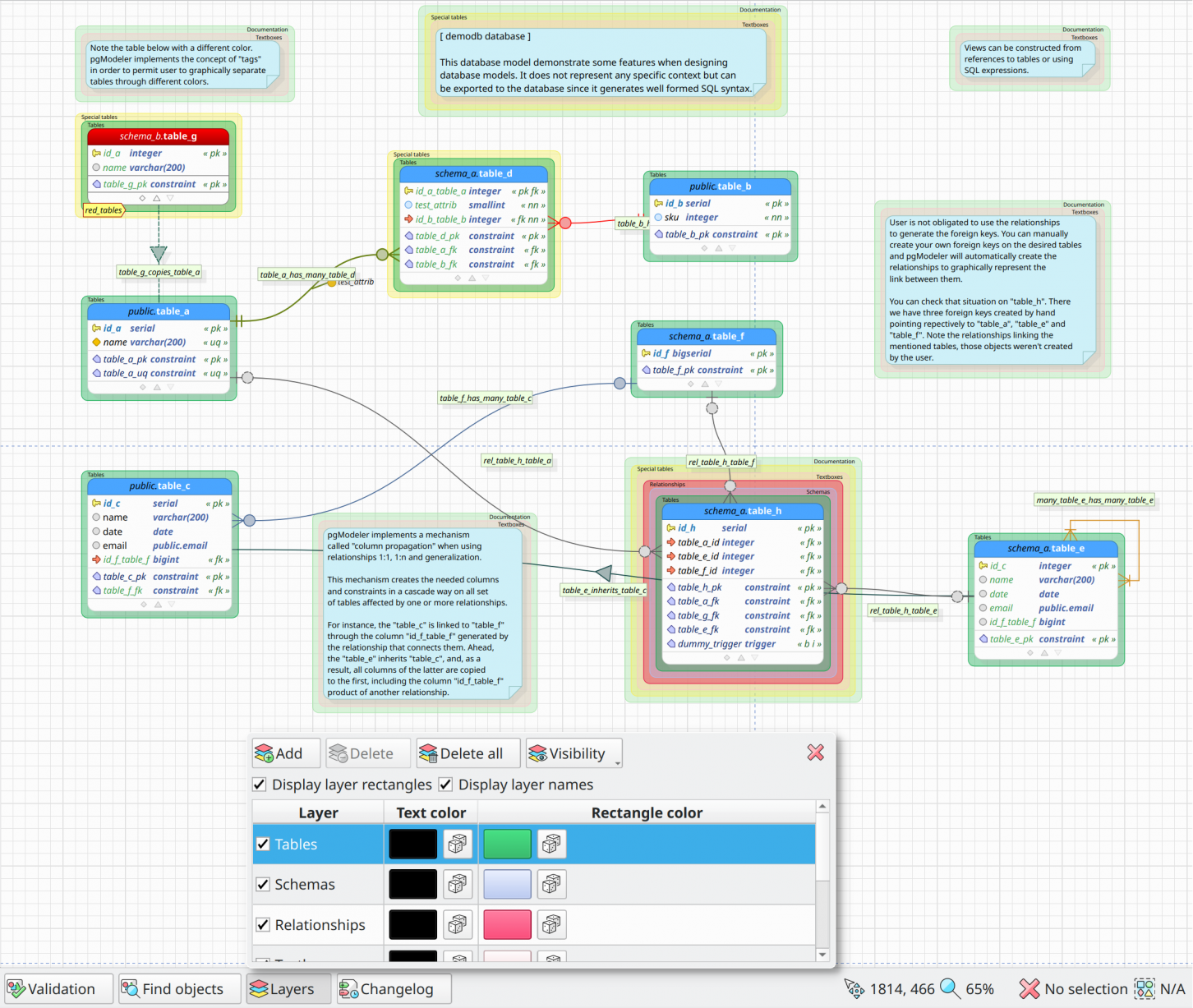The width and height of the screenshot is (1193, 1008).
Task: Select schema_a.table_d title bar
Action: [x=474, y=173]
